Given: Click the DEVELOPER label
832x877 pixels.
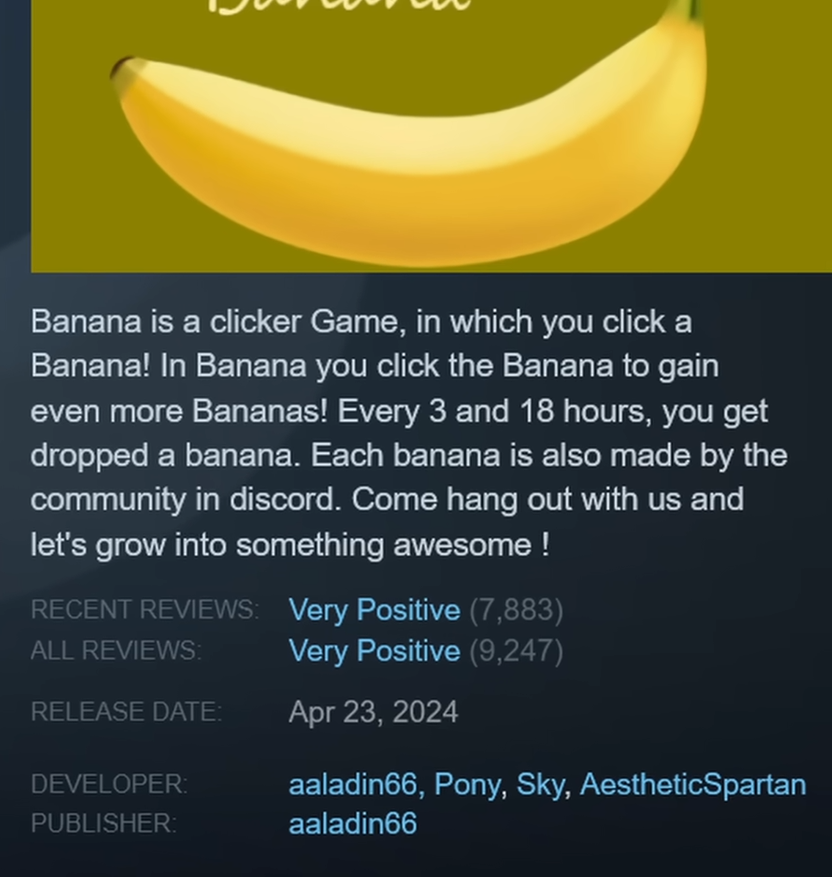Looking at the screenshot, I should coord(109,784).
